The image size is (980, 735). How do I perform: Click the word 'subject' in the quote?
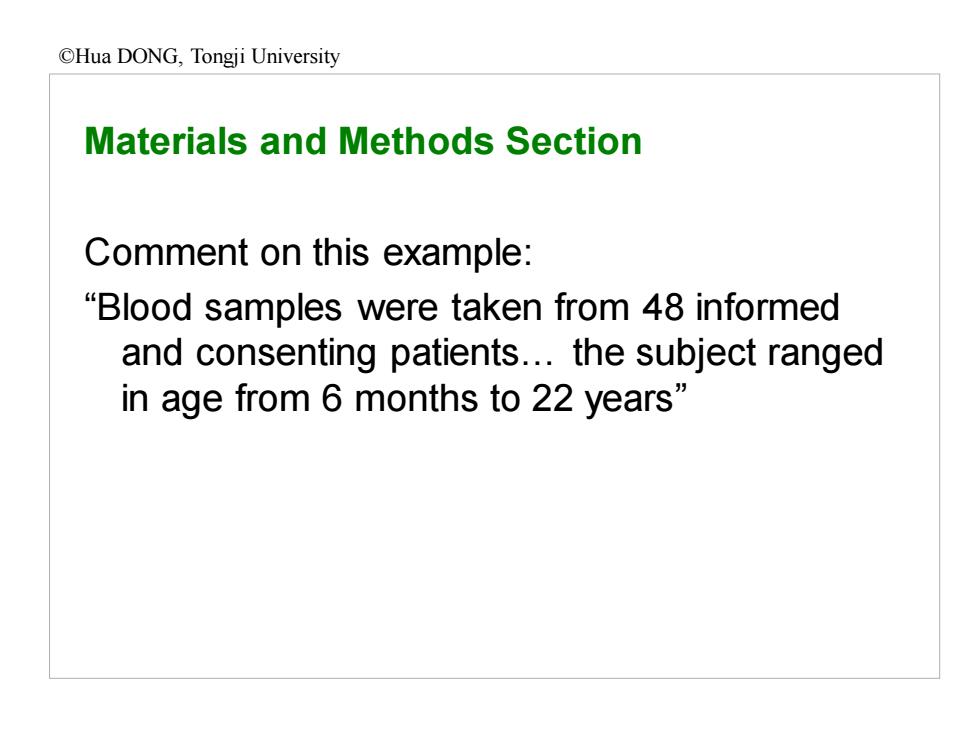[696, 354]
